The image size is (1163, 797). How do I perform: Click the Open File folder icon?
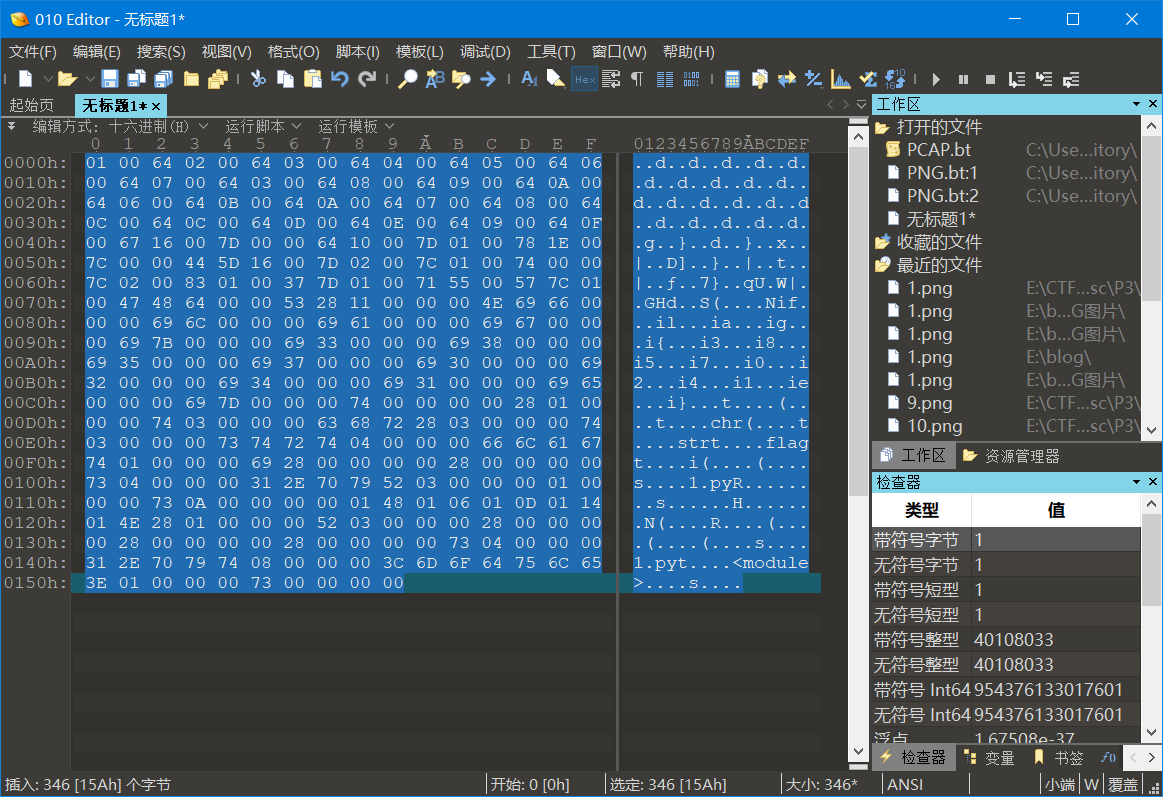point(67,79)
